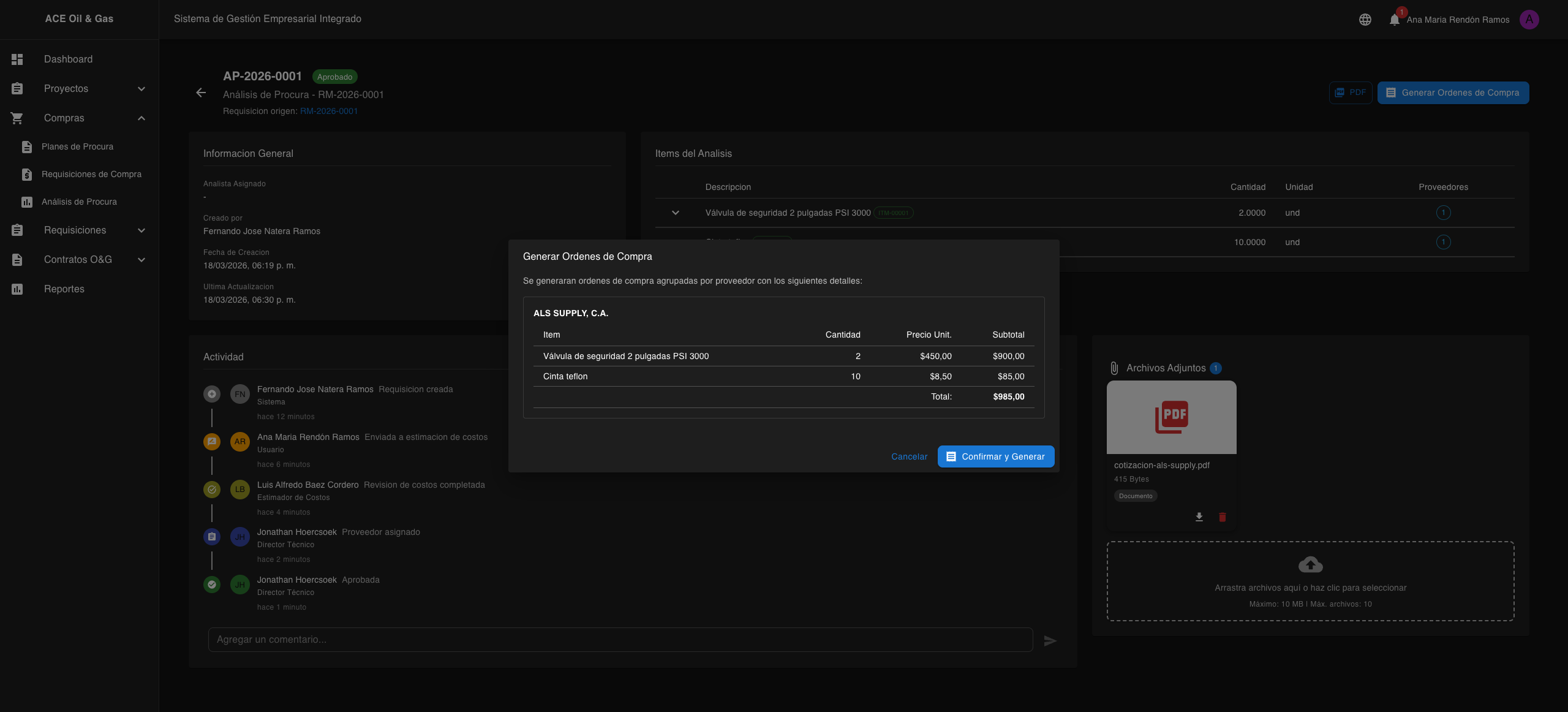
Task: Open Planes de Procura menu item
Action: (77, 147)
